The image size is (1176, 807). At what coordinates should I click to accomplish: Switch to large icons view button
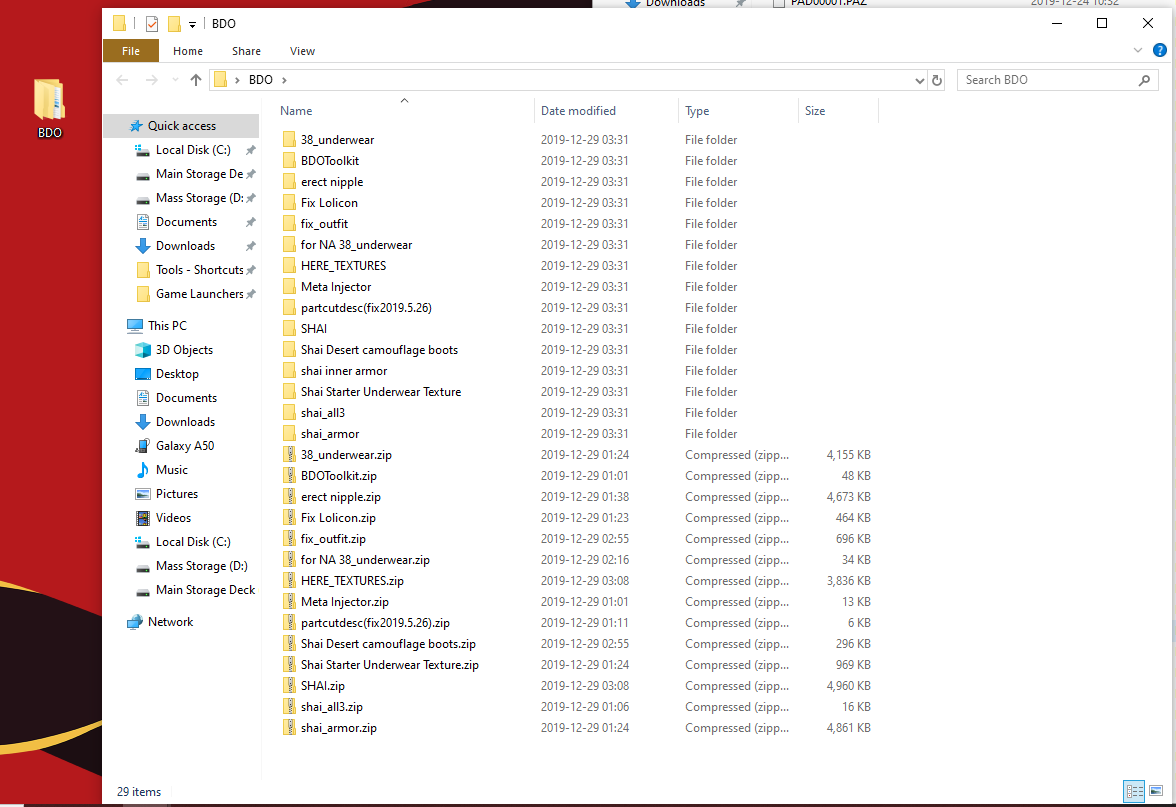point(1156,792)
